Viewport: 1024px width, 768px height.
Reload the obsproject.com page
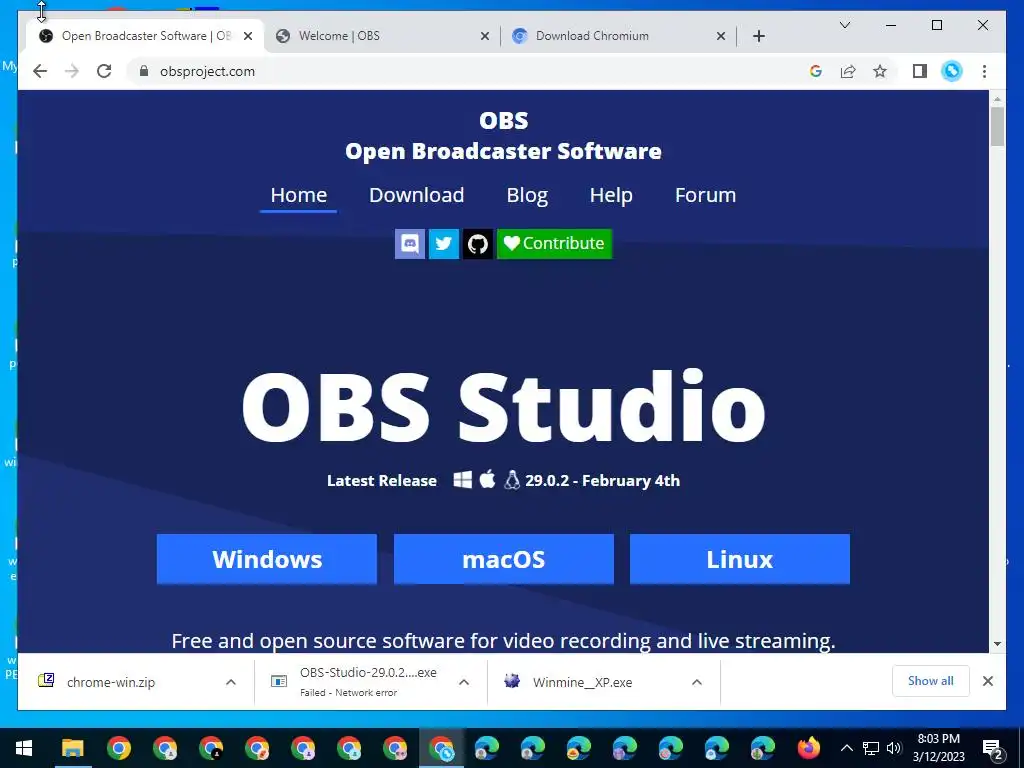[x=104, y=71]
